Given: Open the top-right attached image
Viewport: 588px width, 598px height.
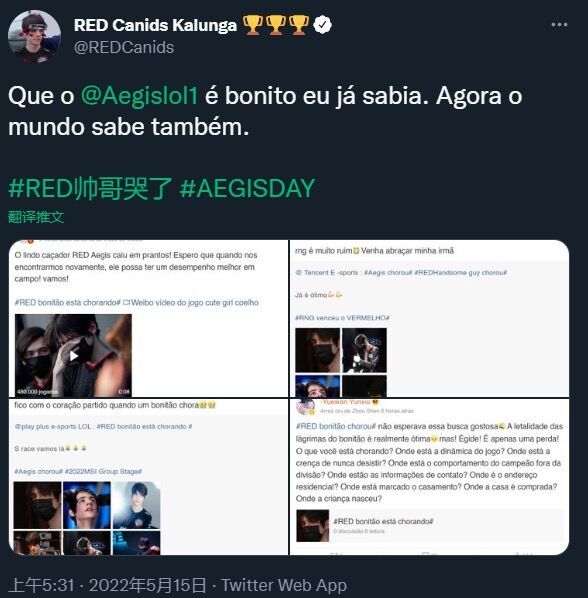Looking at the screenshot, I should [x=429, y=318].
